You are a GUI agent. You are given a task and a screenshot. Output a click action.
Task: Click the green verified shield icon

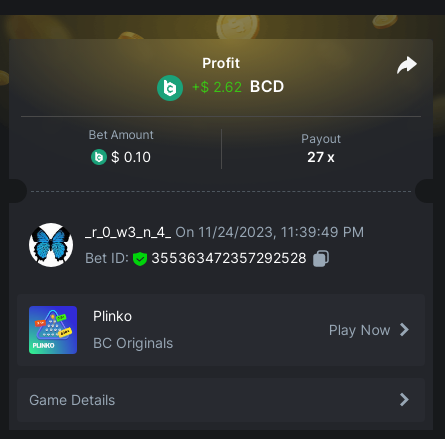point(140,259)
